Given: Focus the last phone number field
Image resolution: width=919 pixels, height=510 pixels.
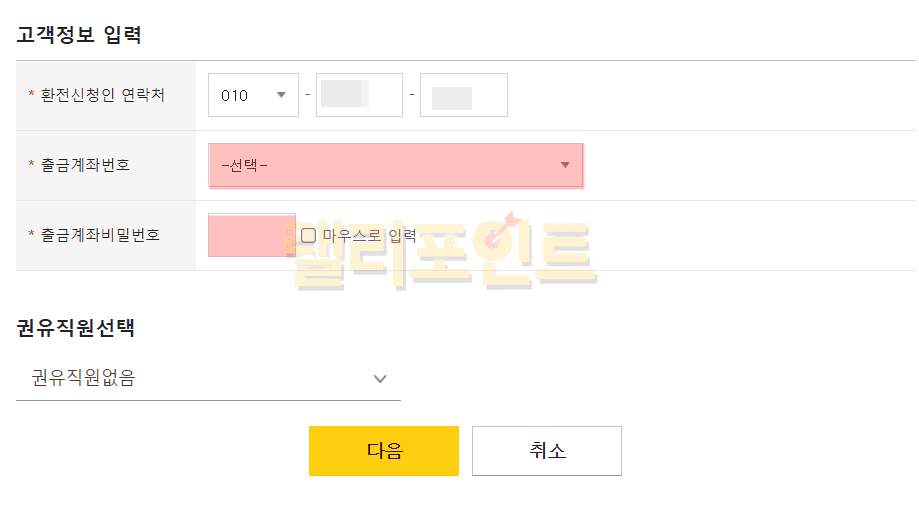Looking at the screenshot, I should point(463,95).
